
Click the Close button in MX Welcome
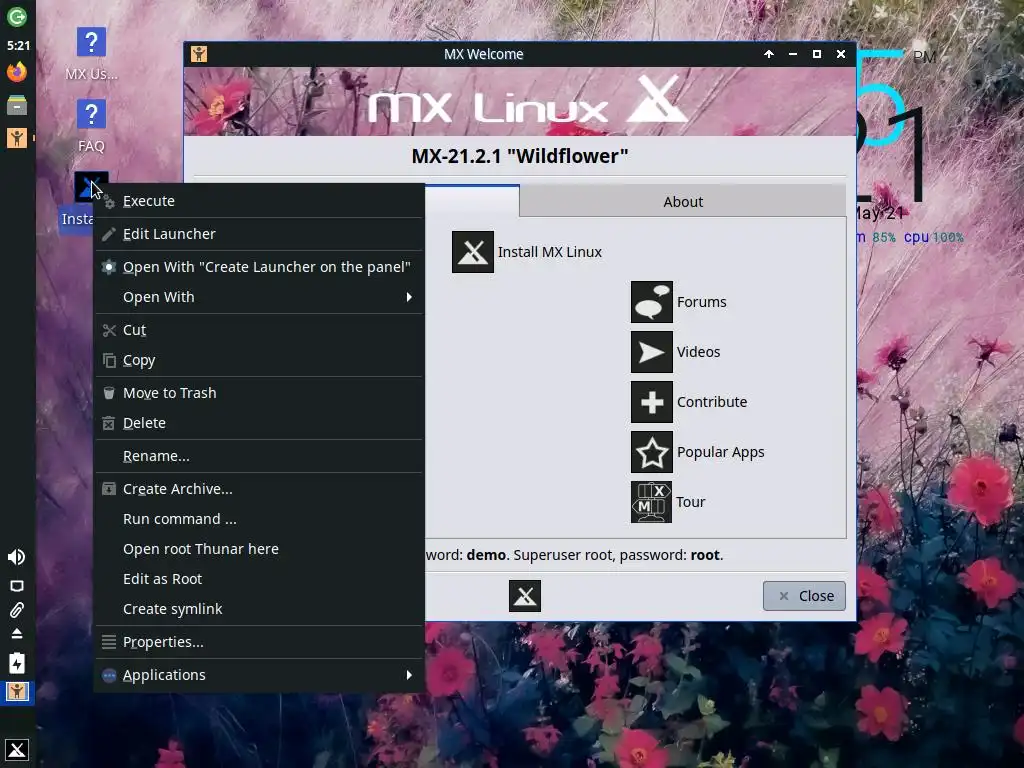tap(804, 596)
